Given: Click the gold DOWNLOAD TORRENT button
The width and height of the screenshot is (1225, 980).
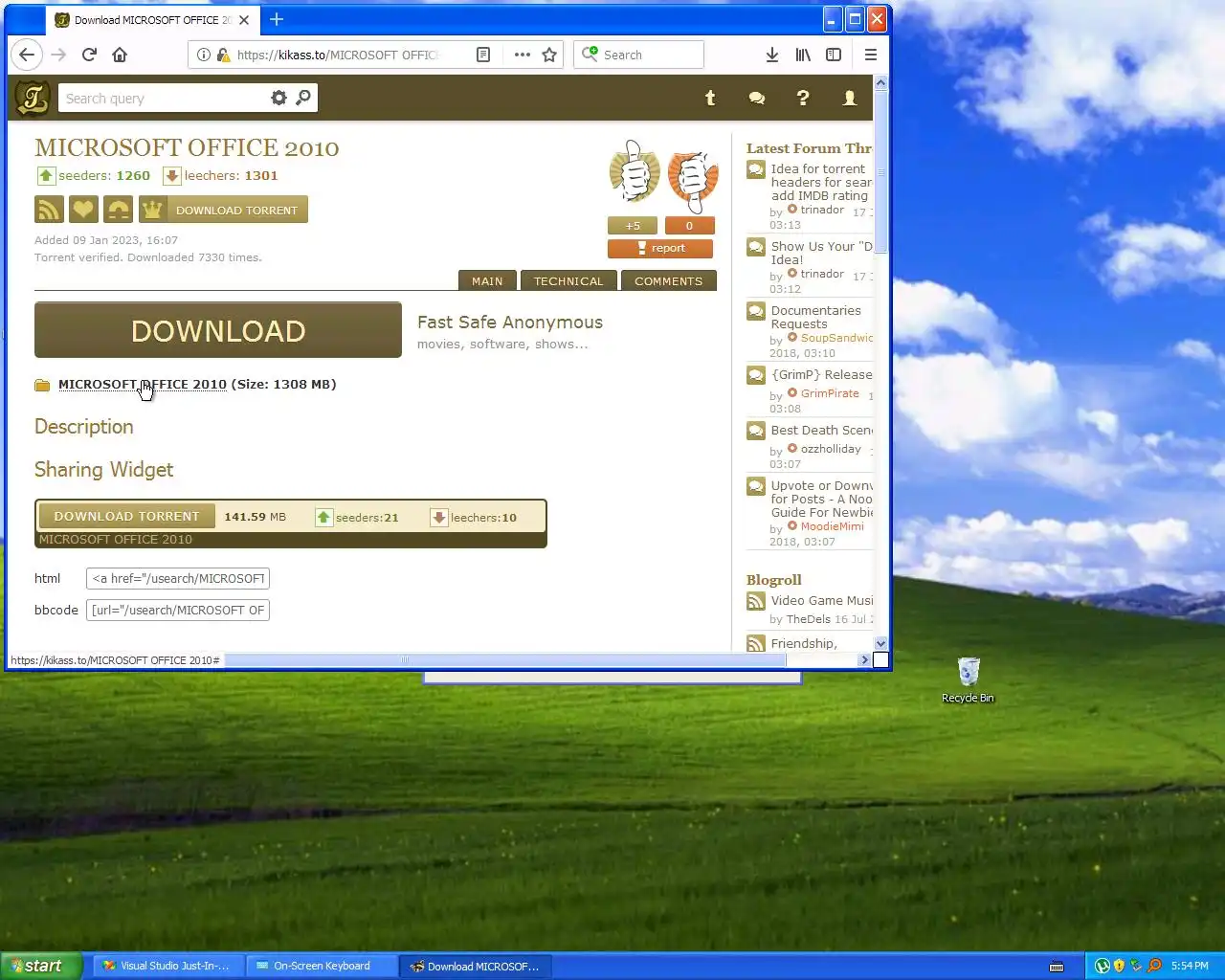Looking at the screenshot, I should click(x=223, y=210).
